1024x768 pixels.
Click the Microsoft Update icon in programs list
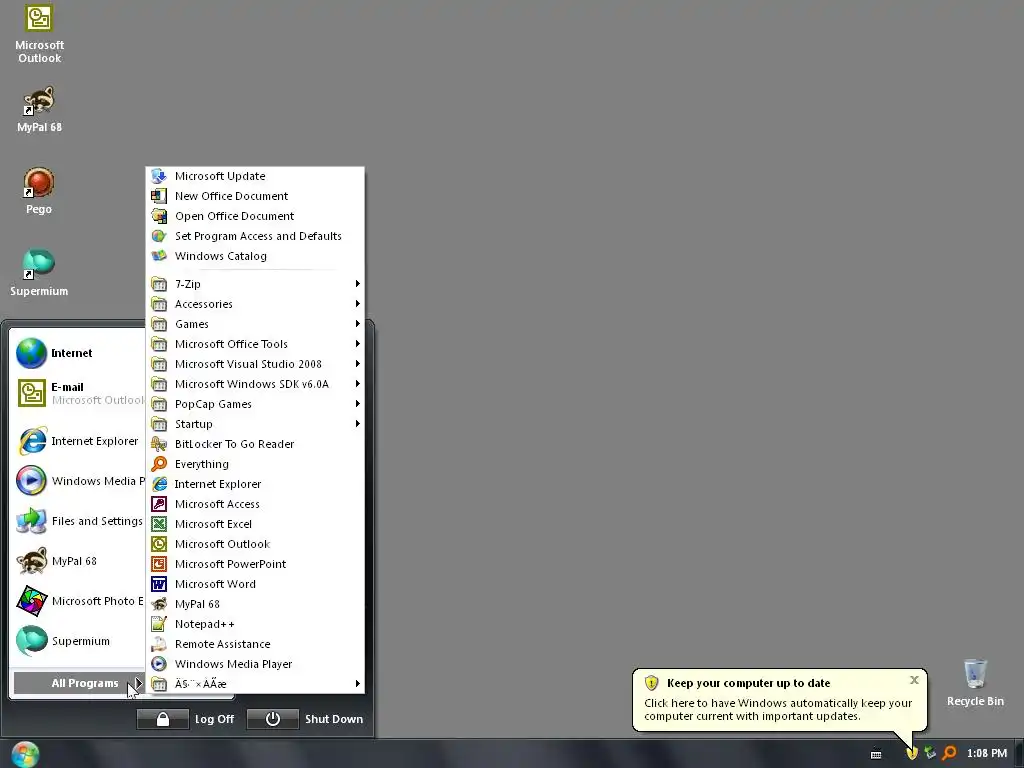click(159, 176)
